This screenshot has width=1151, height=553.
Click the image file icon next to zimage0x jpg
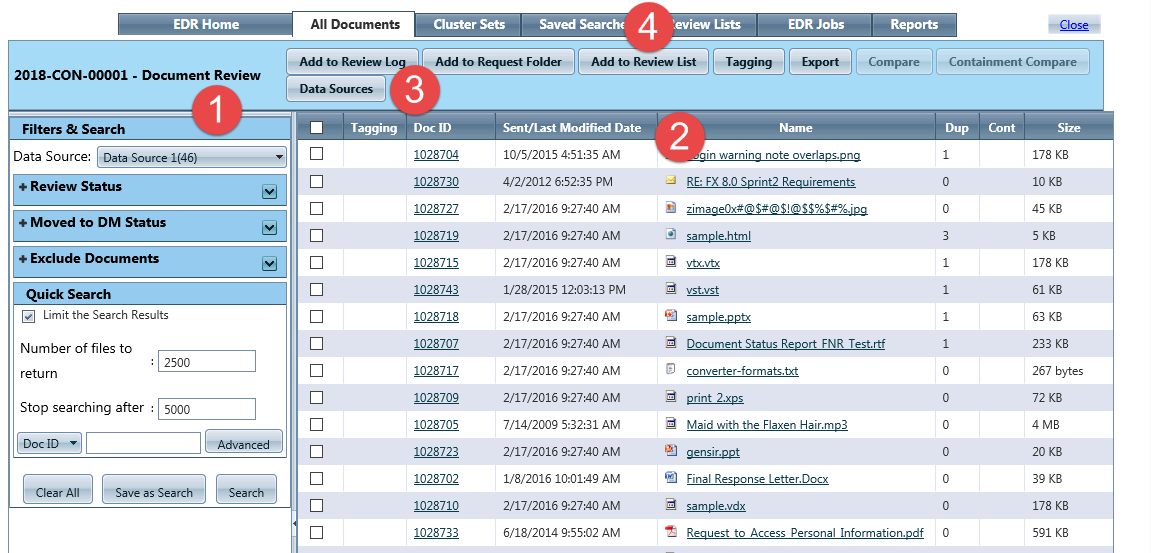(671, 208)
